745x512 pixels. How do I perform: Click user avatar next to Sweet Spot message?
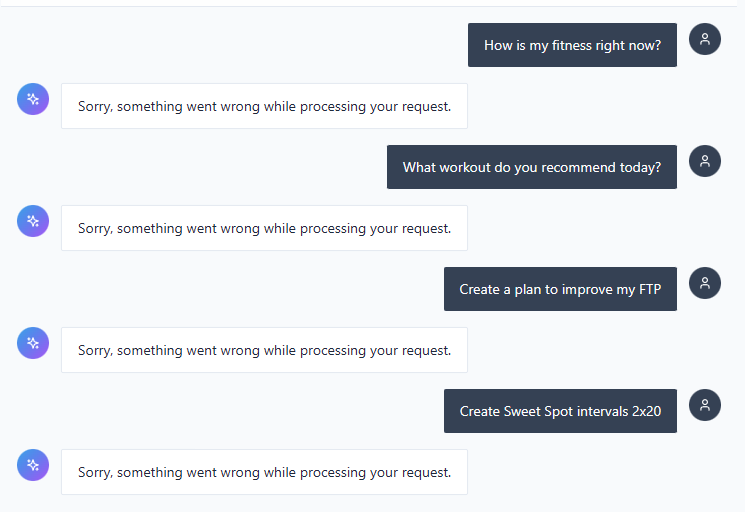(x=705, y=405)
